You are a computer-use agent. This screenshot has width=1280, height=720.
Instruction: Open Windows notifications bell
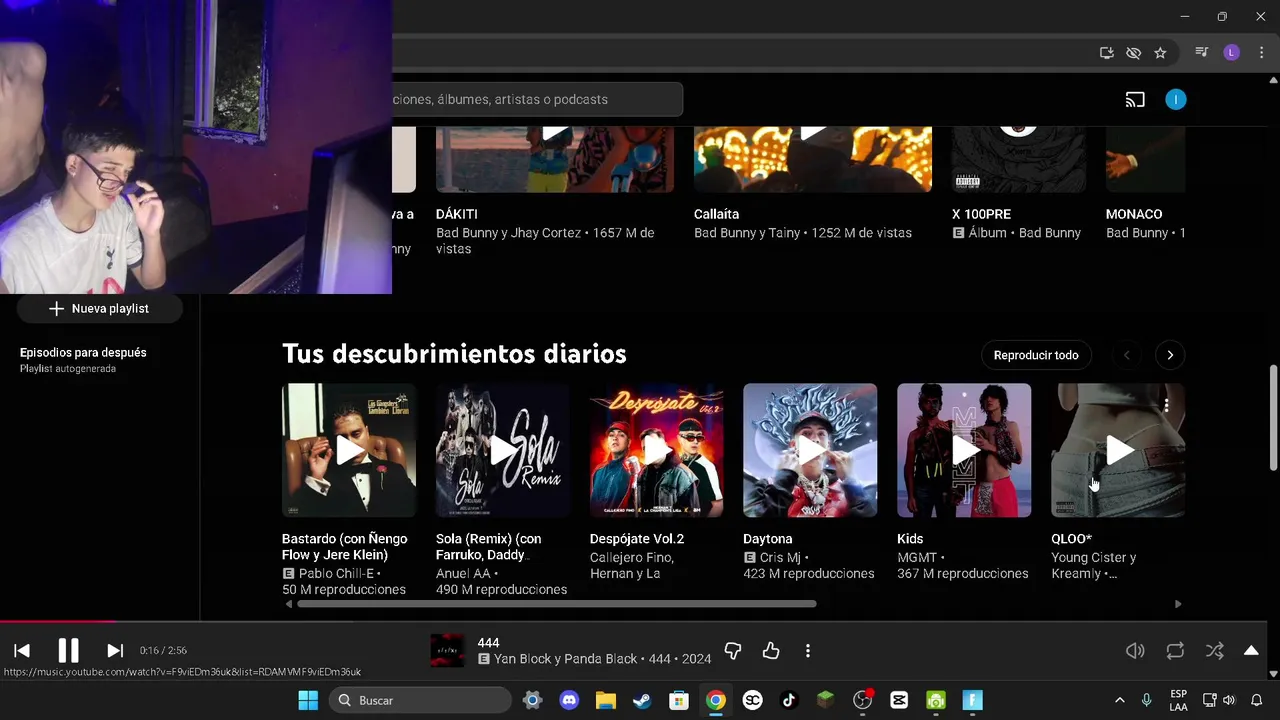(x=1257, y=700)
